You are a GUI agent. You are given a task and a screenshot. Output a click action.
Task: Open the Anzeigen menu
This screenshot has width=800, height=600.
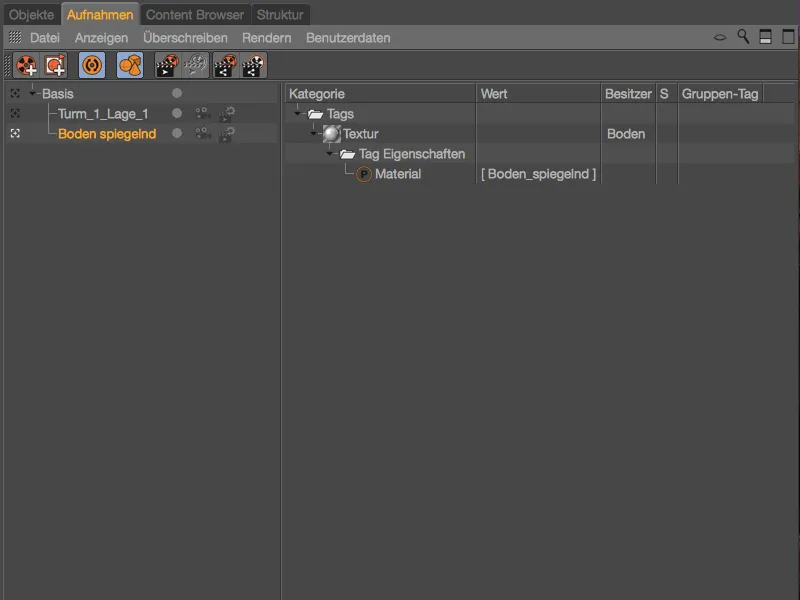[x=102, y=38]
